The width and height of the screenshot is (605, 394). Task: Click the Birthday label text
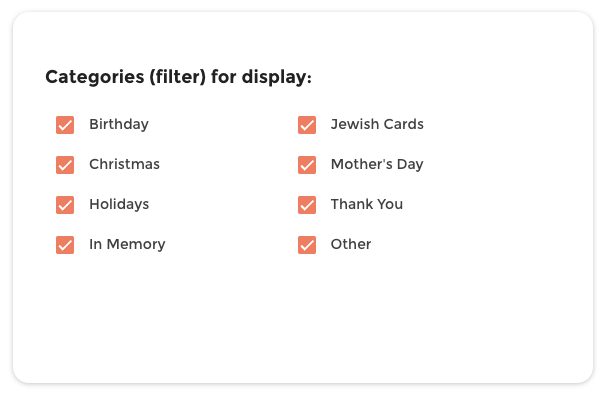pyautogui.click(x=119, y=125)
